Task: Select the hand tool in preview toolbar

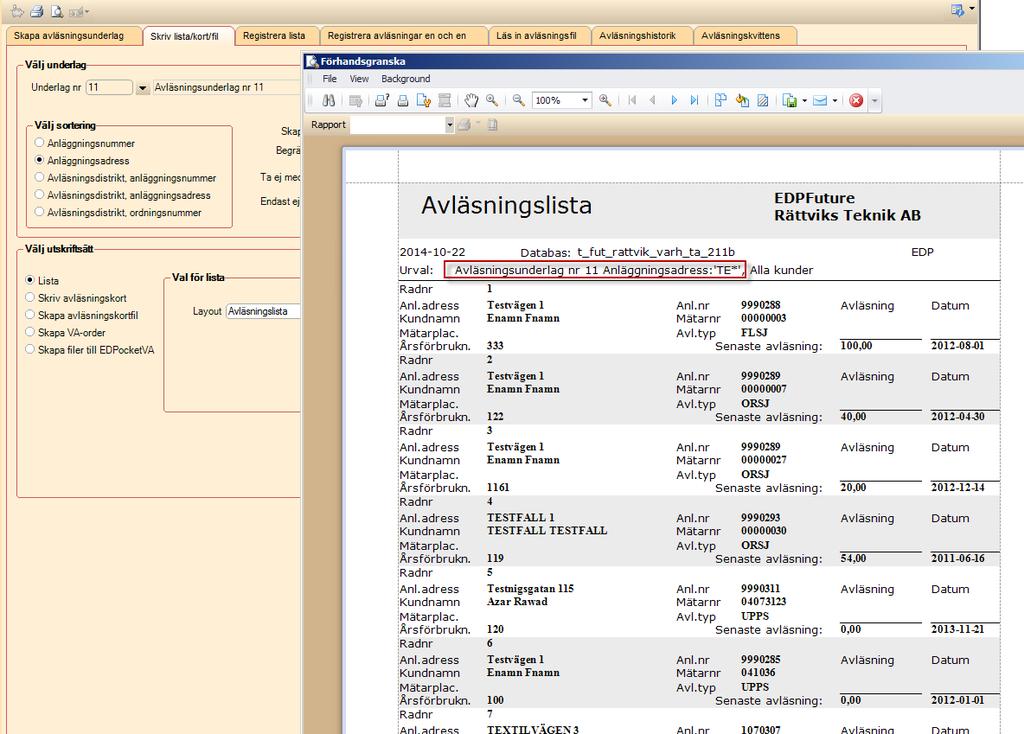Action: click(472, 101)
